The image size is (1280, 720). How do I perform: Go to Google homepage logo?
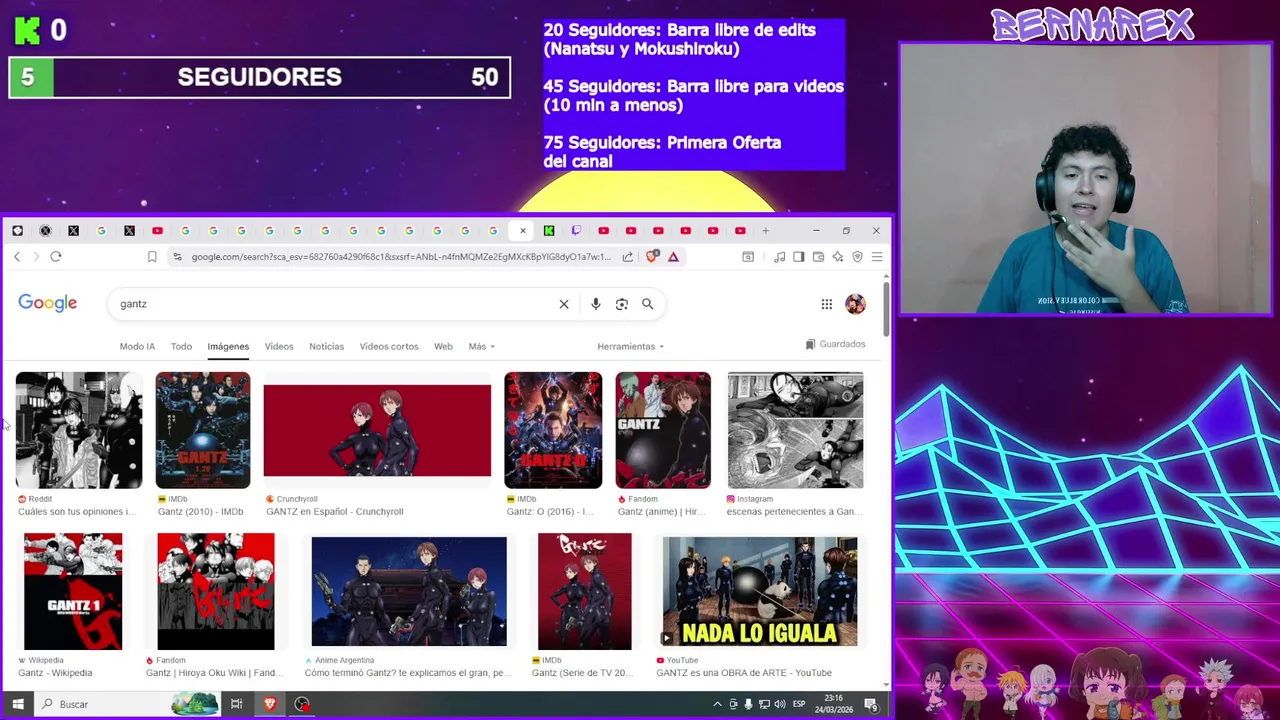coord(47,303)
